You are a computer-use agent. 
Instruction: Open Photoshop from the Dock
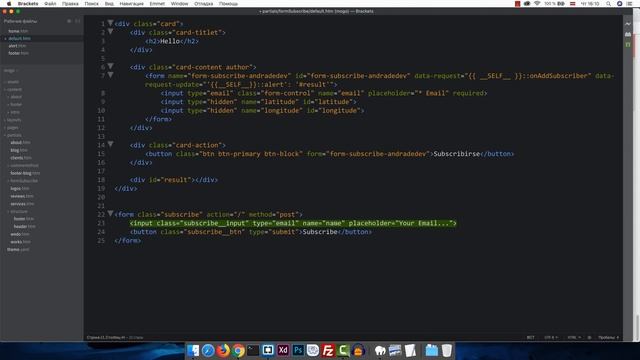pos(298,350)
